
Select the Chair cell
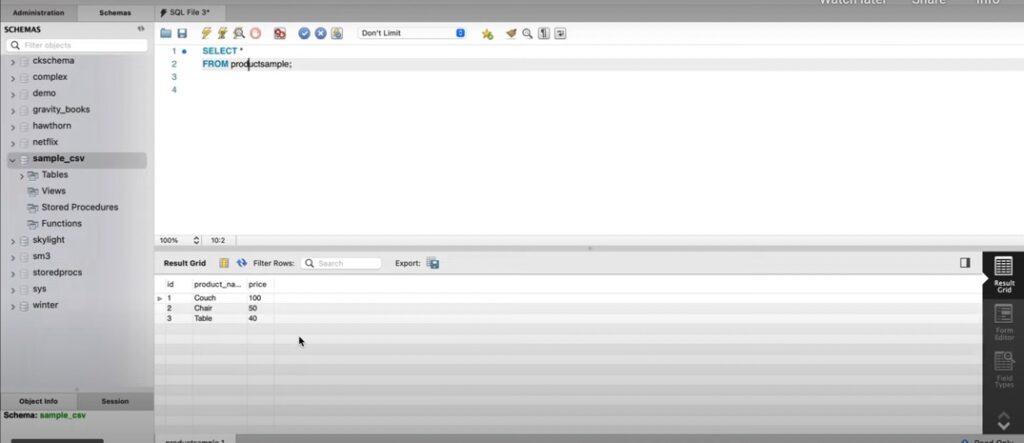[203, 308]
